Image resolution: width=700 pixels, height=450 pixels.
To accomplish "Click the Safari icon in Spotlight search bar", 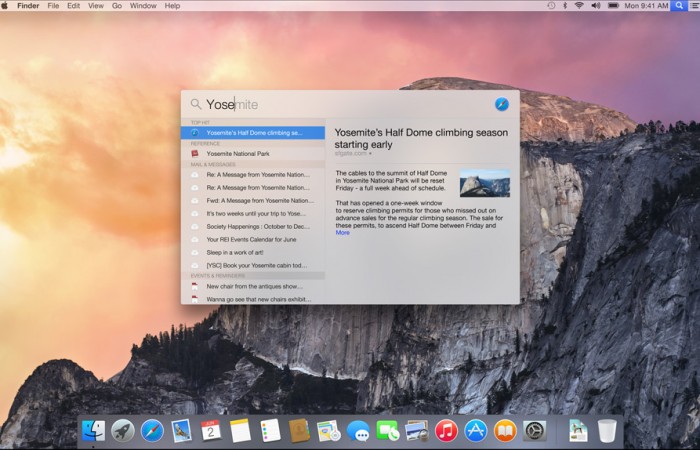I will coord(501,104).
